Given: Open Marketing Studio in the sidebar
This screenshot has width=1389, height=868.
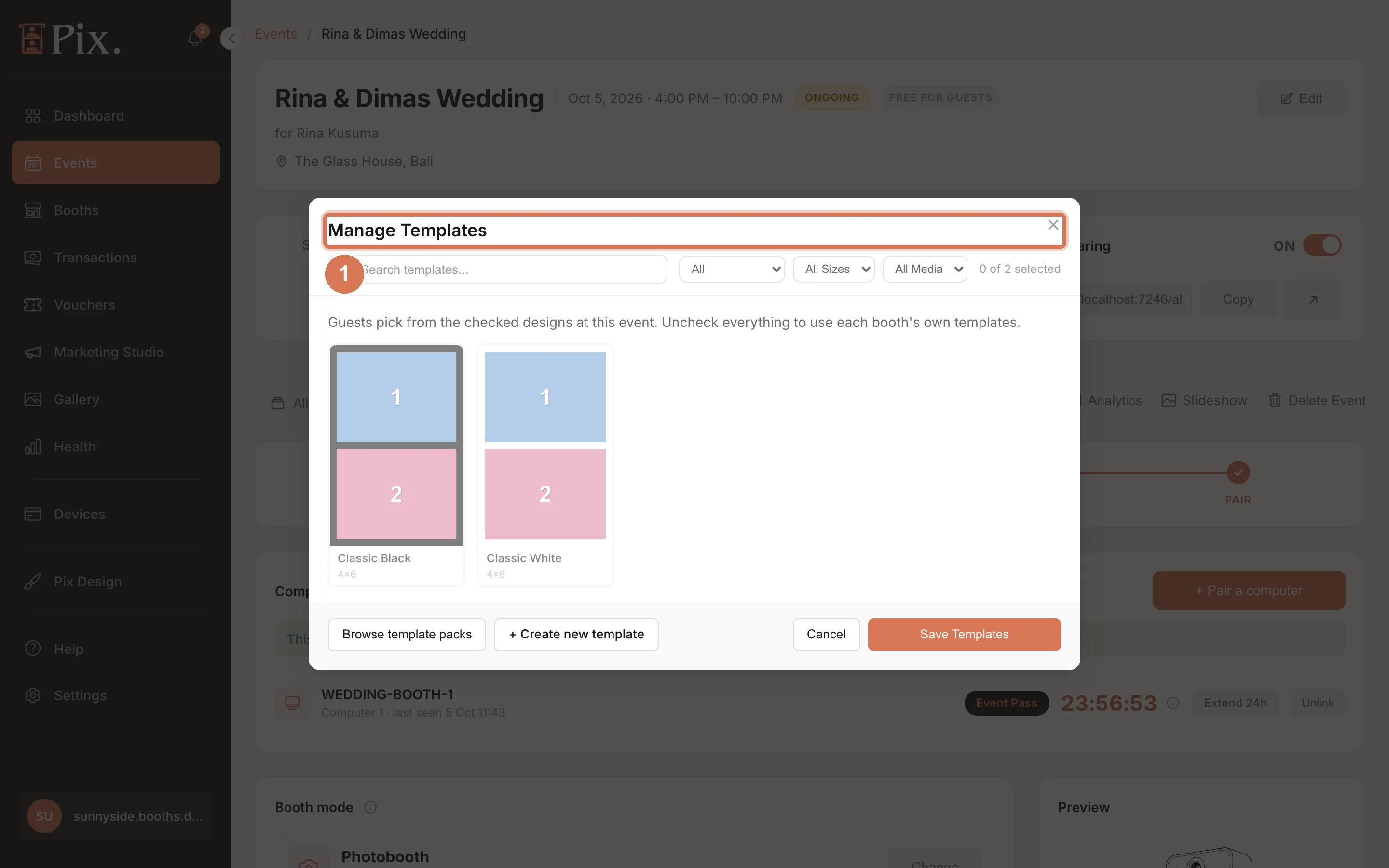Looking at the screenshot, I should click(115, 352).
